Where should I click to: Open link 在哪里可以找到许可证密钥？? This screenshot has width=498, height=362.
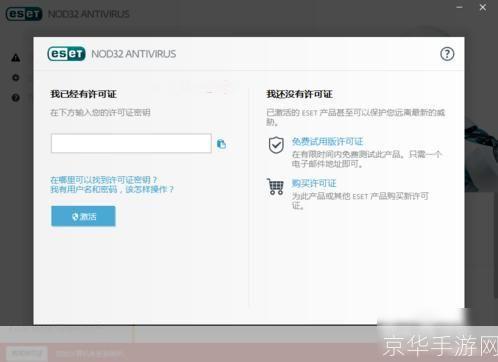[x=104, y=180]
